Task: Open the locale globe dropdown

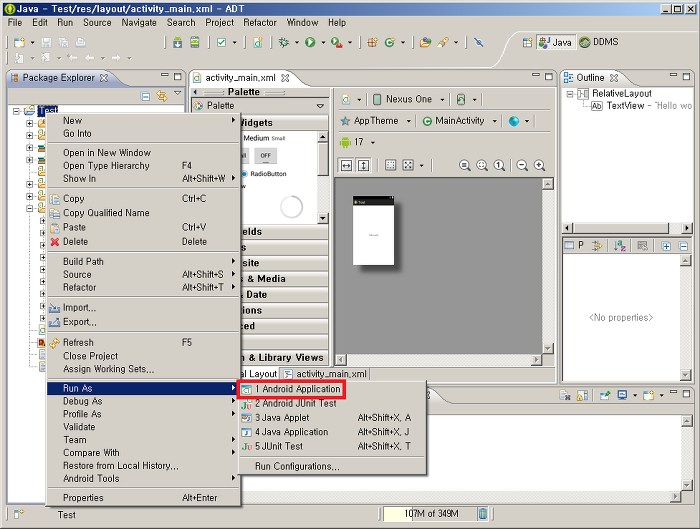Action: coord(519,121)
